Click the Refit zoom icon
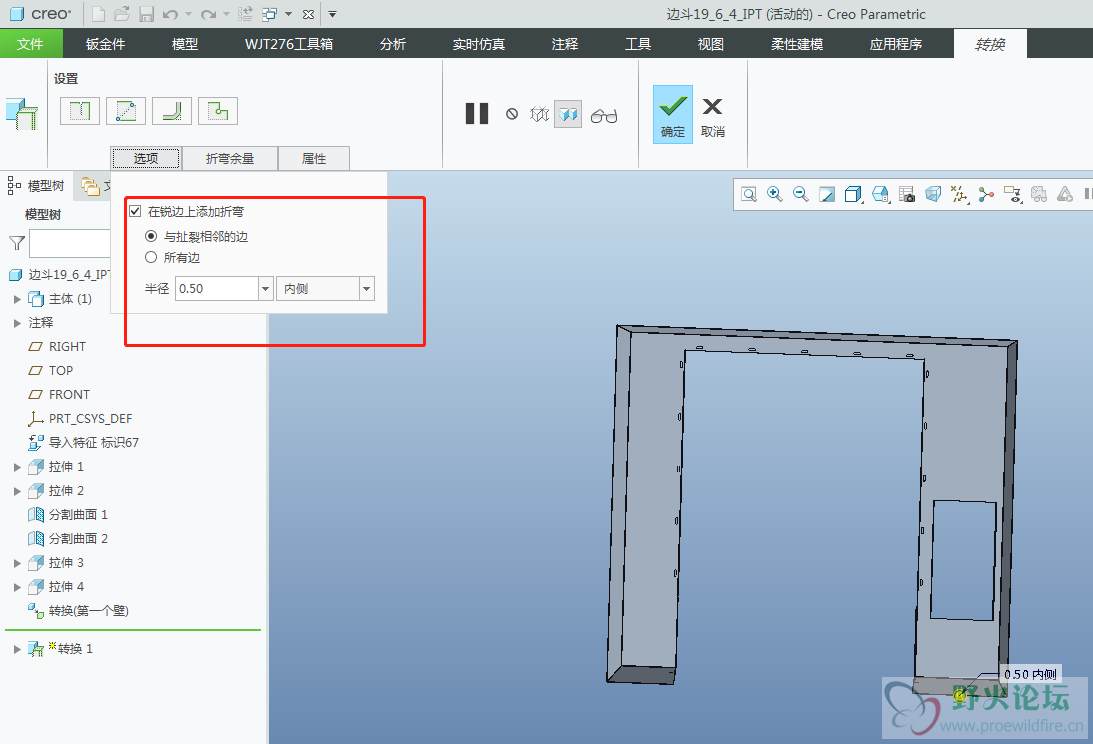Image resolution: width=1093 pixels, height=744 pixels. point(749,194)
